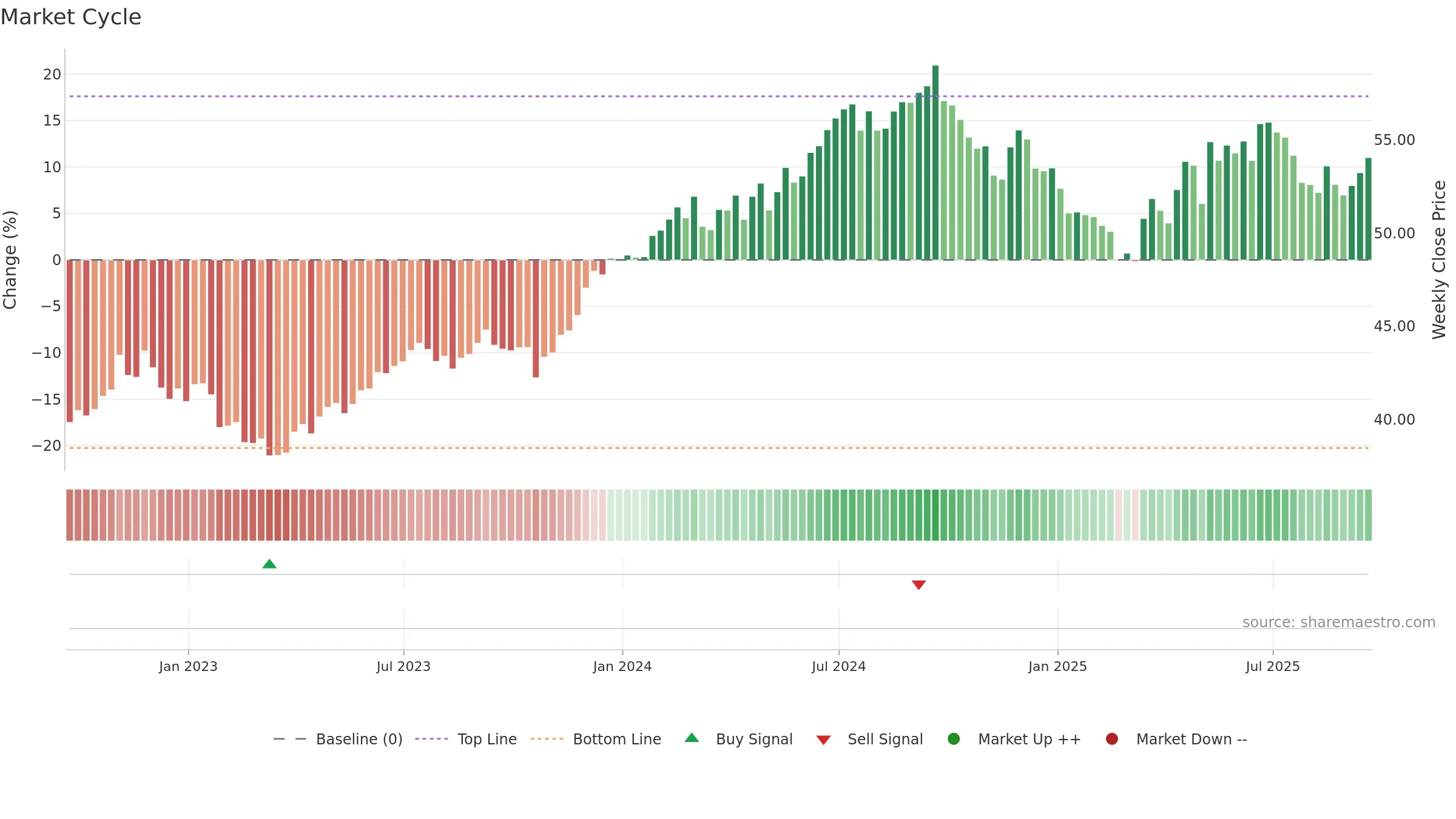The image size is (1456, 819).
Task: Click the Jan 2024 x-axis label
Action: pos(622,667)
